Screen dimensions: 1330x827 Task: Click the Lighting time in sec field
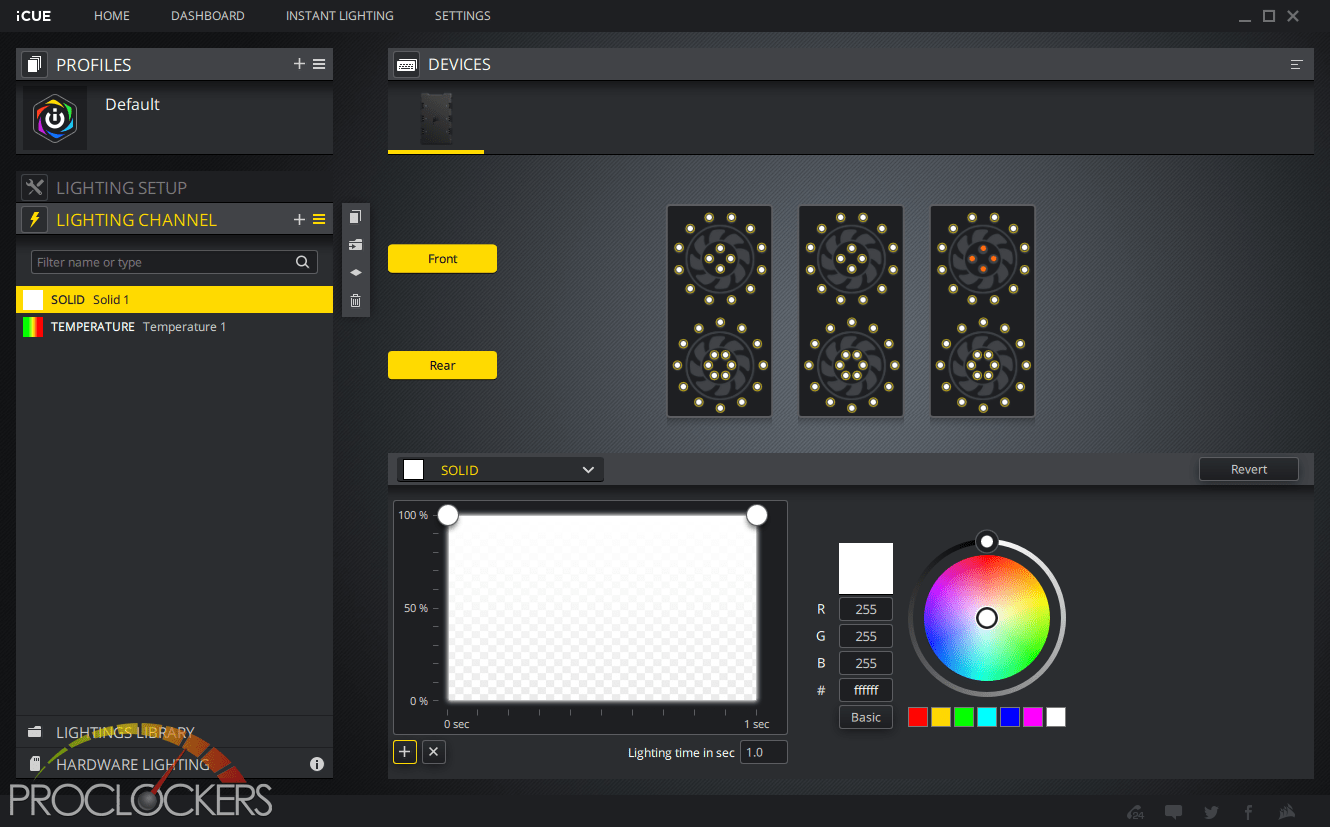coord(764,752)
